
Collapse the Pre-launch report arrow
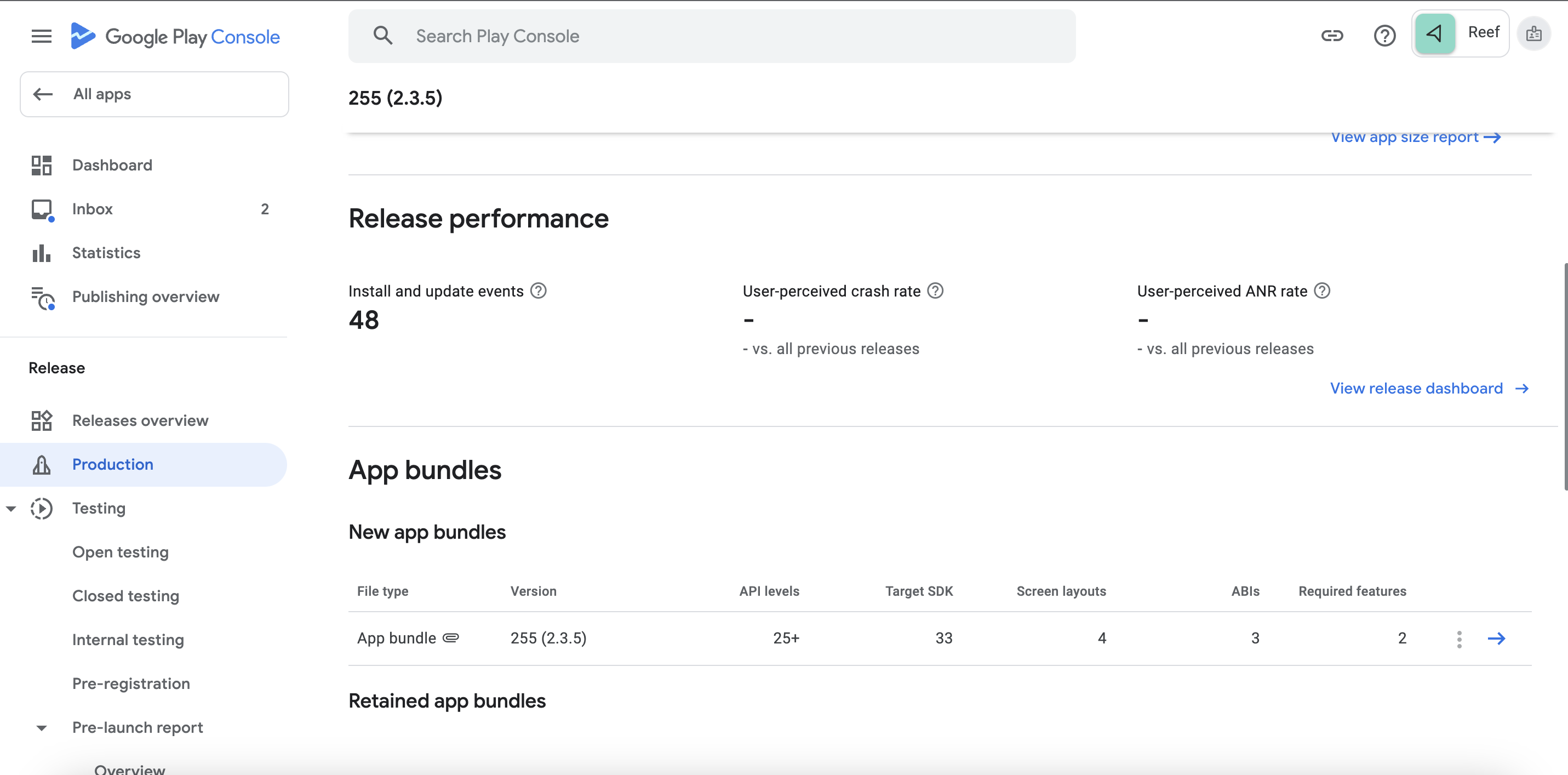pyautogui.click(x=42, y=728)
